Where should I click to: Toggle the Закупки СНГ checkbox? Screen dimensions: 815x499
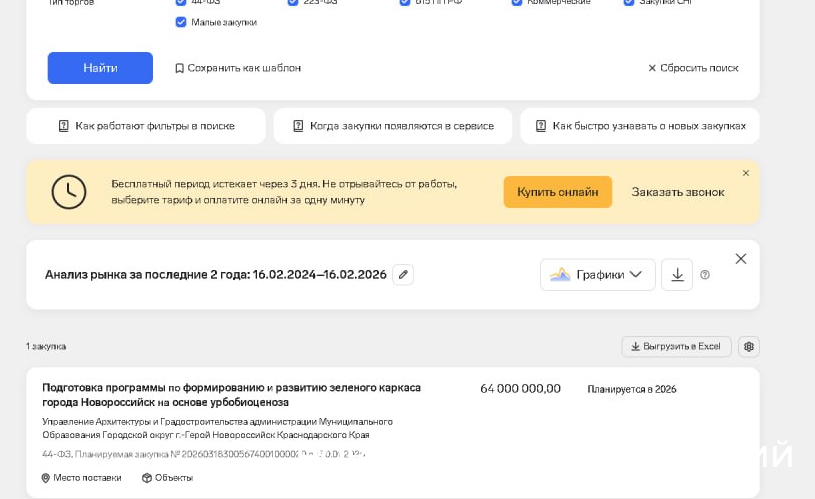coord(629,3)
